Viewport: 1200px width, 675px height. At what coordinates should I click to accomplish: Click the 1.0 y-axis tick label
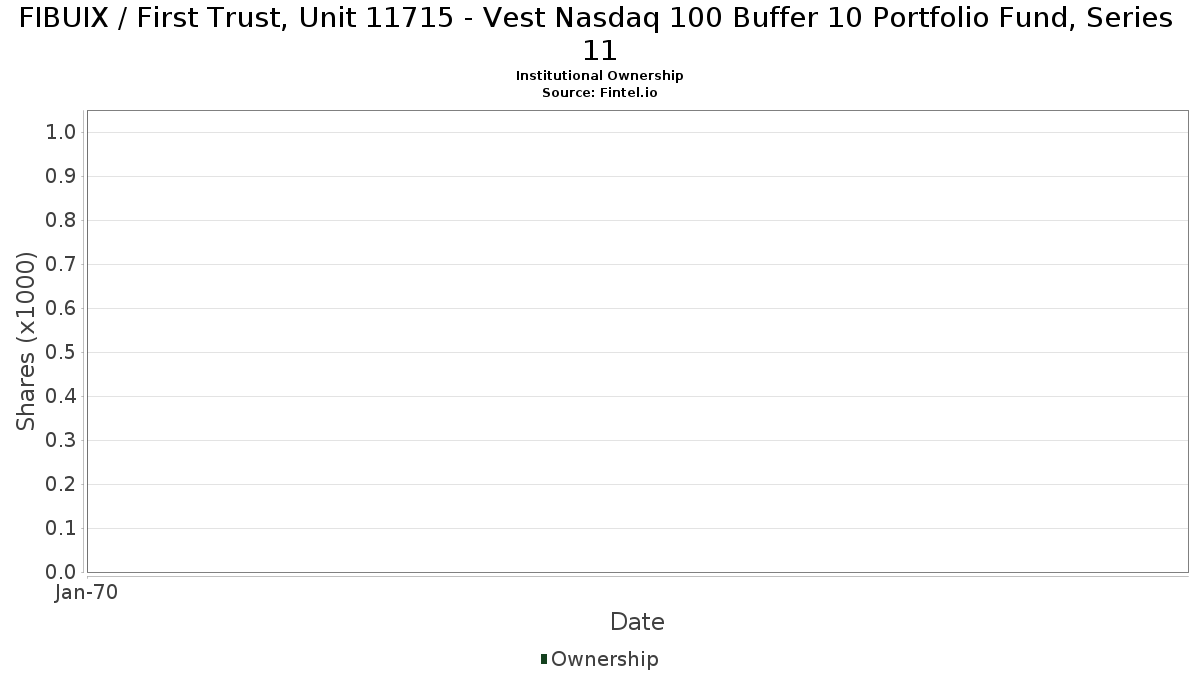61,133
